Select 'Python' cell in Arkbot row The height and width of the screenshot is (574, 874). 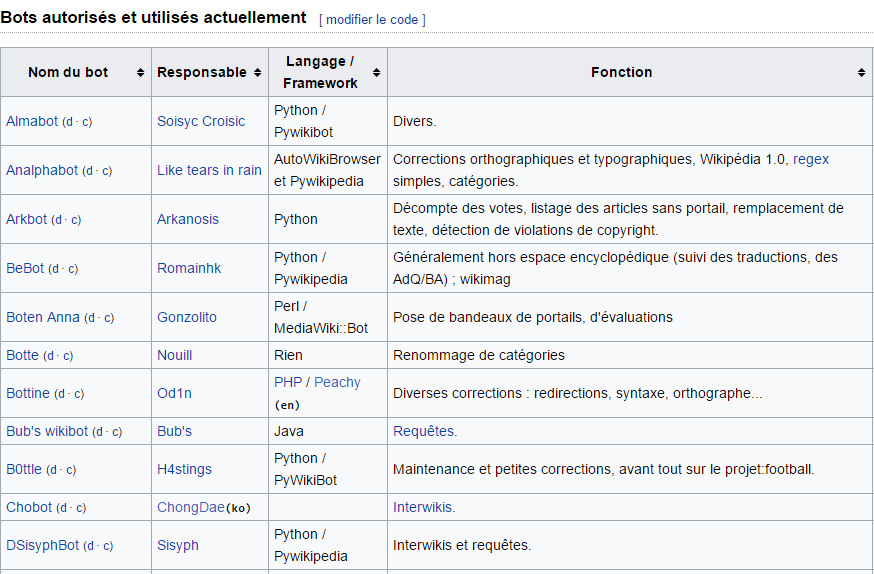(x=328, y=220)
